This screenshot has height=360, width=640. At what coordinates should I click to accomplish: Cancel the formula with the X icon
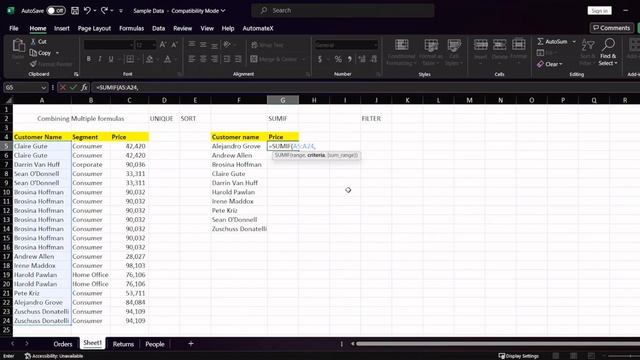click(x=62, y=87)
